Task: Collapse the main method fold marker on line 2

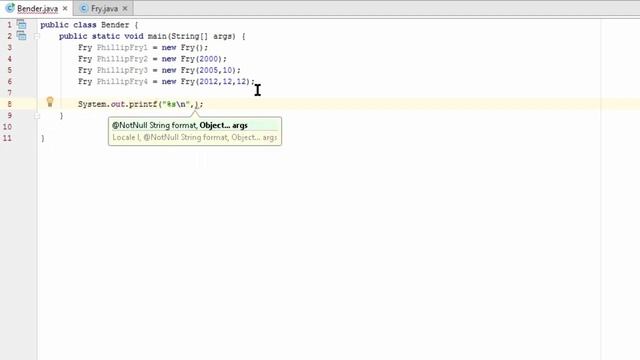Action: (x=37, y=36)
